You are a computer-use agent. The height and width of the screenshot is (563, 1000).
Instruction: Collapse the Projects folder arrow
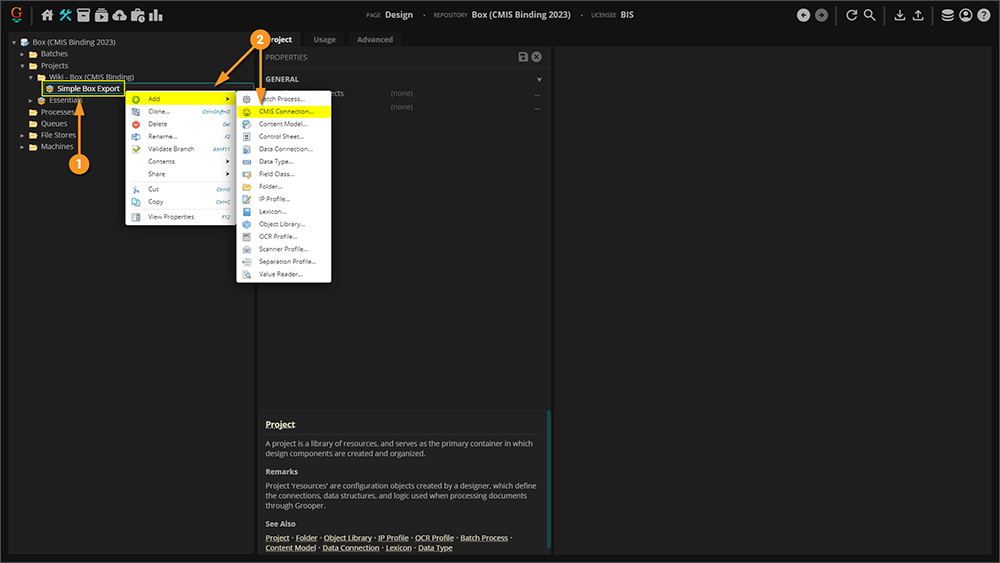pos(22,66)
